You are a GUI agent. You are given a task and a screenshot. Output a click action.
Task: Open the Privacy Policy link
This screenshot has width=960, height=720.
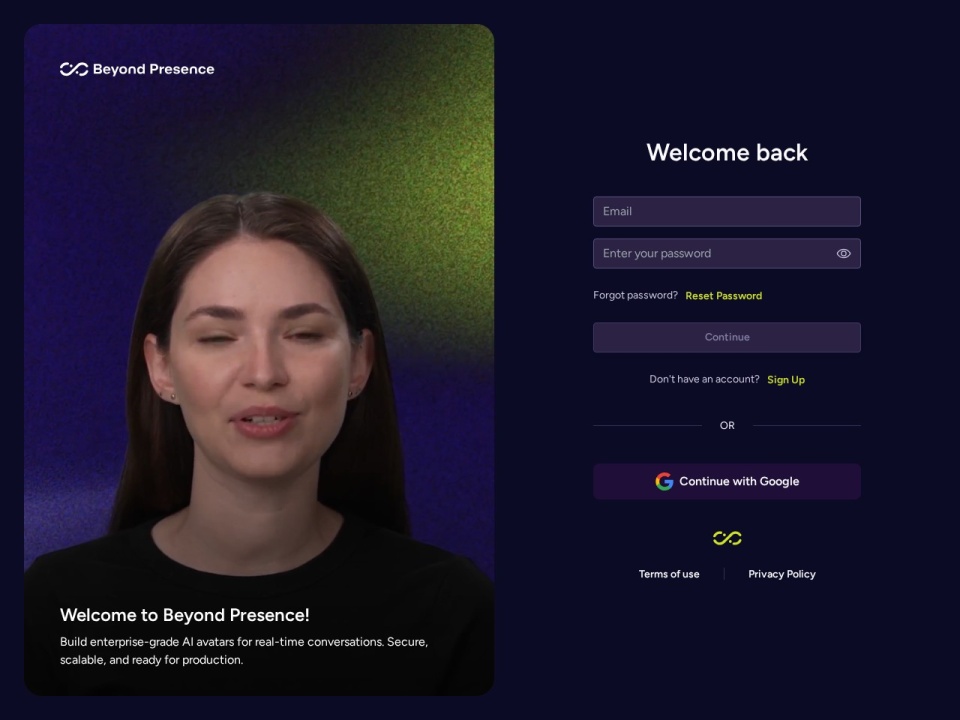tap(782, 574)
